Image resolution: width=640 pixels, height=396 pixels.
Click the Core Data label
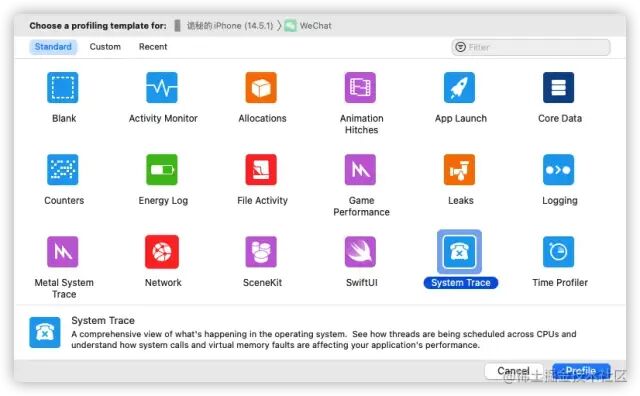click(x=560, y=118)
